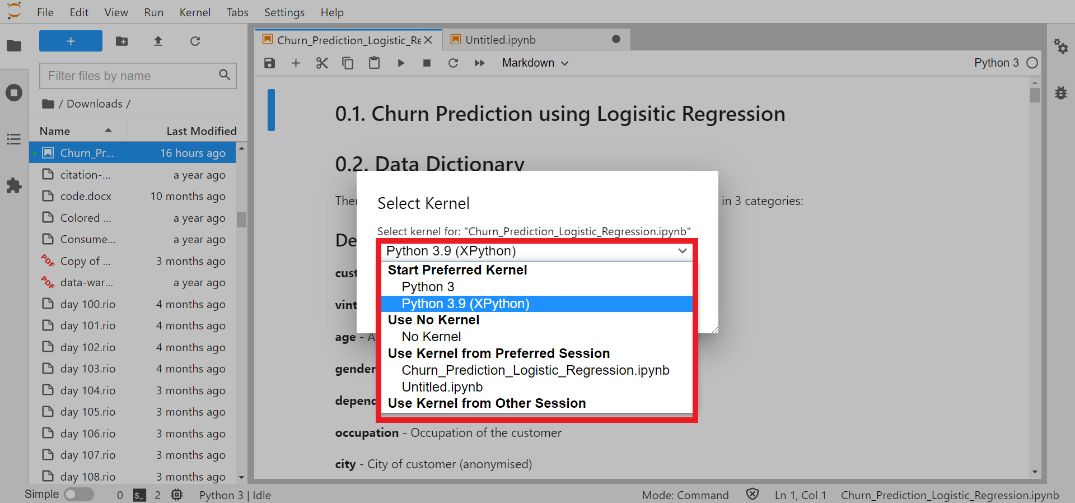Cut the selected cells
This screenshot has height=503, width=1075.
tap(322, 63)
